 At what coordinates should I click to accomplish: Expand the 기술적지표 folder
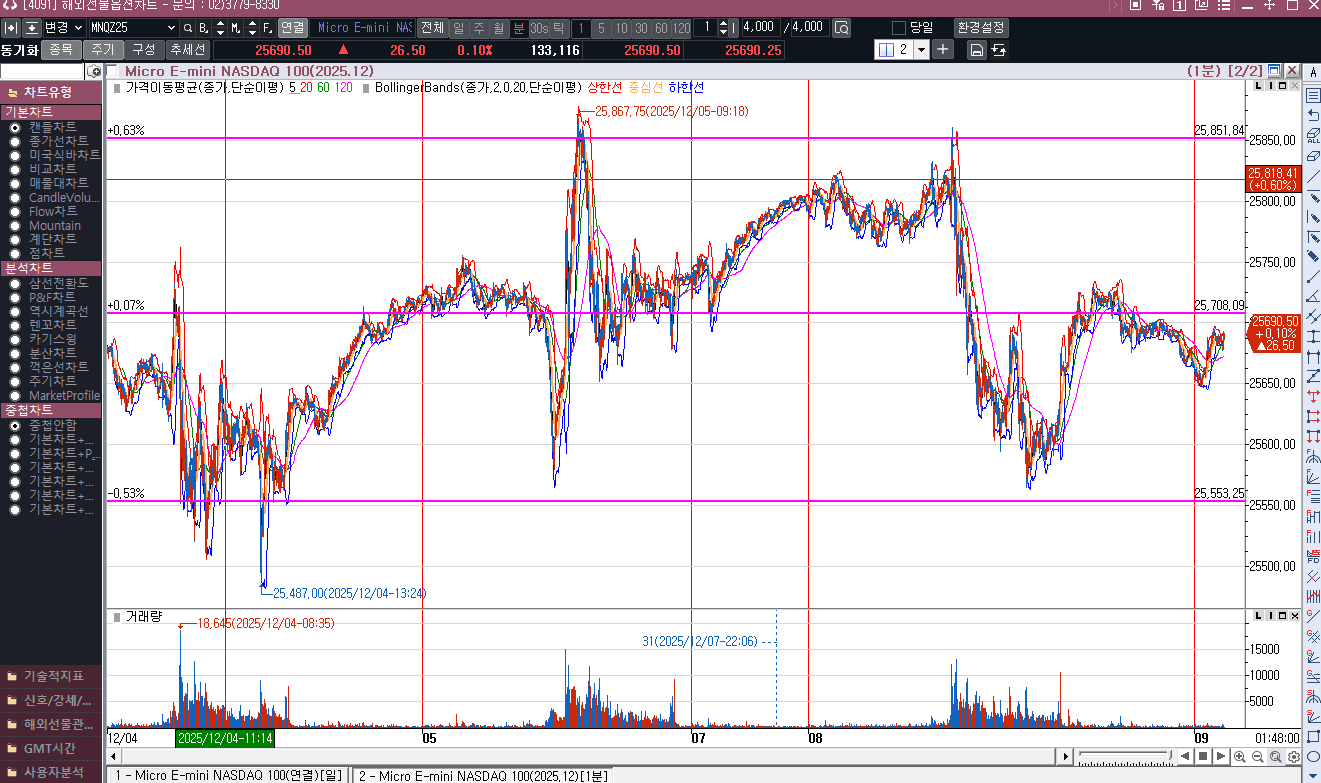(50, 676)
